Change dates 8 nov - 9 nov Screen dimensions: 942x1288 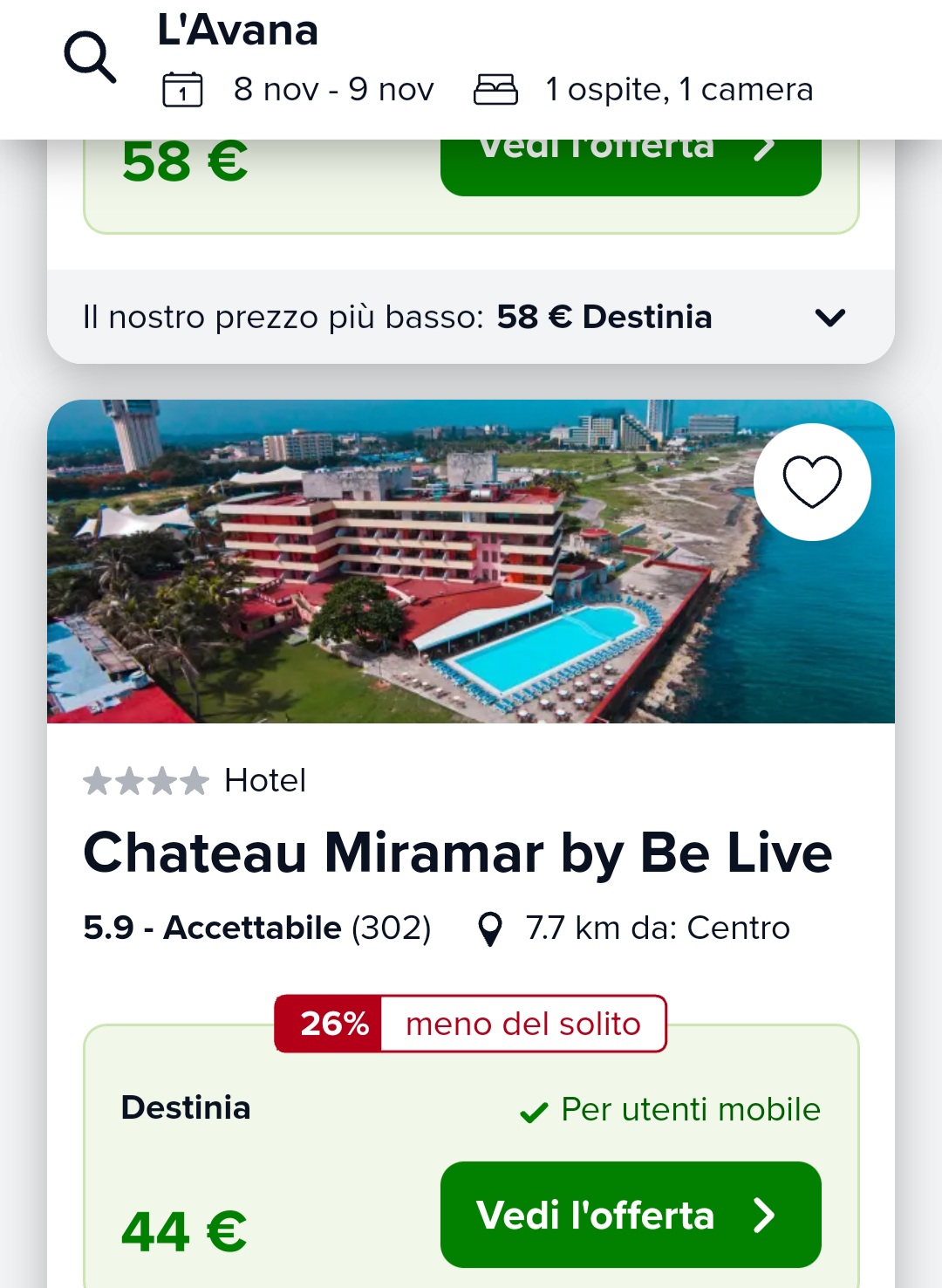pos(333,90)
